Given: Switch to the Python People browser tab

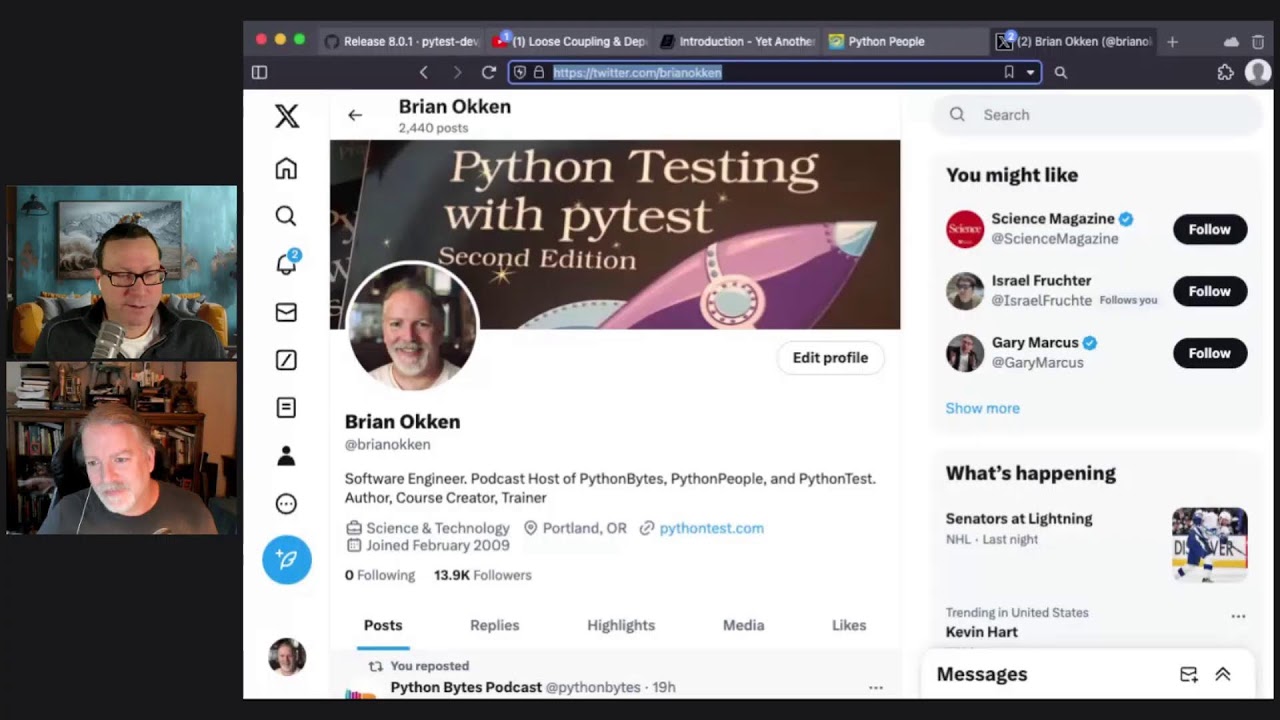Looking at the screenshot, I should point(886,41).
